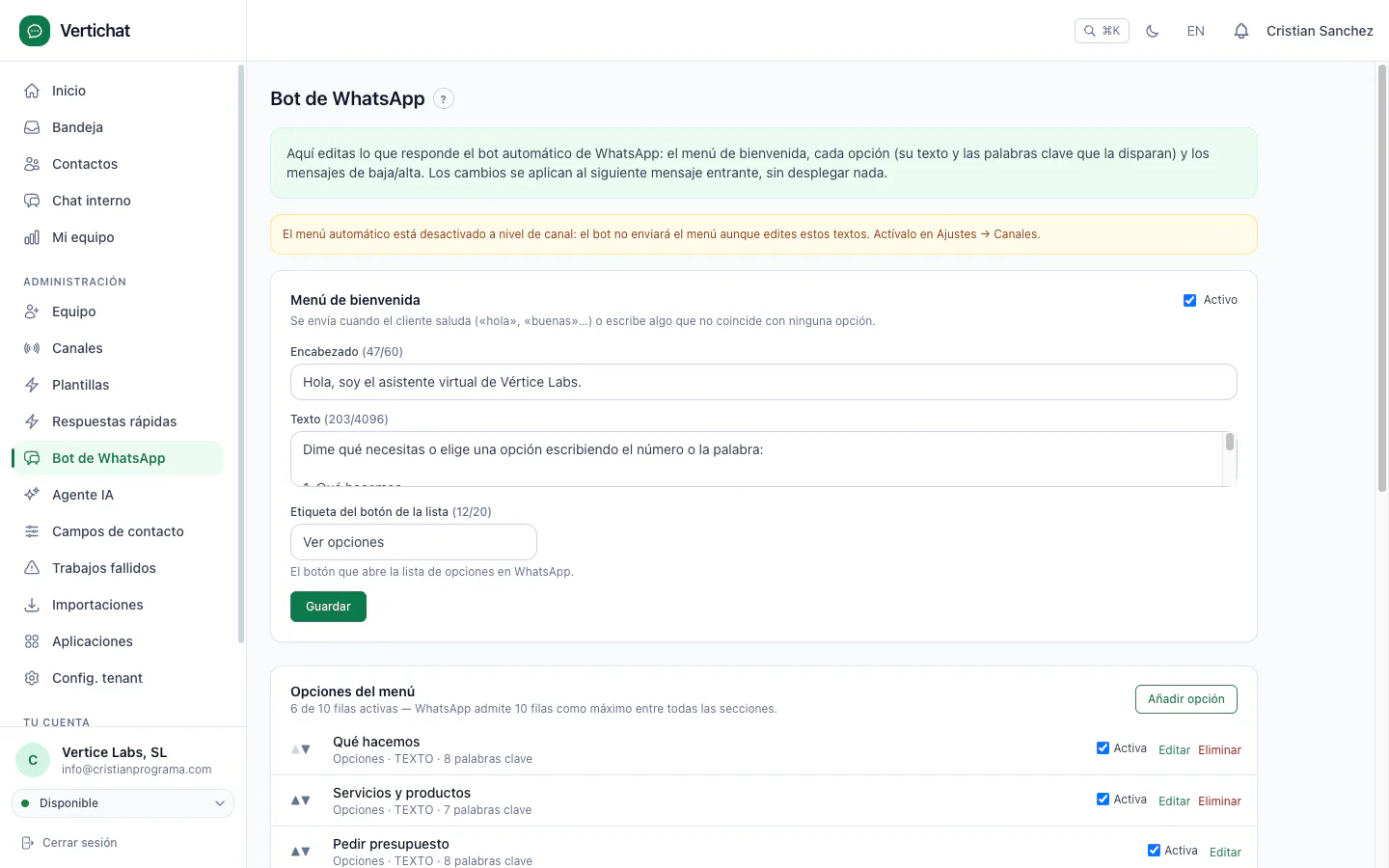The image size is (1389, 868).
Task: Open notifications with the bell icon
Action: point(1241,31)
